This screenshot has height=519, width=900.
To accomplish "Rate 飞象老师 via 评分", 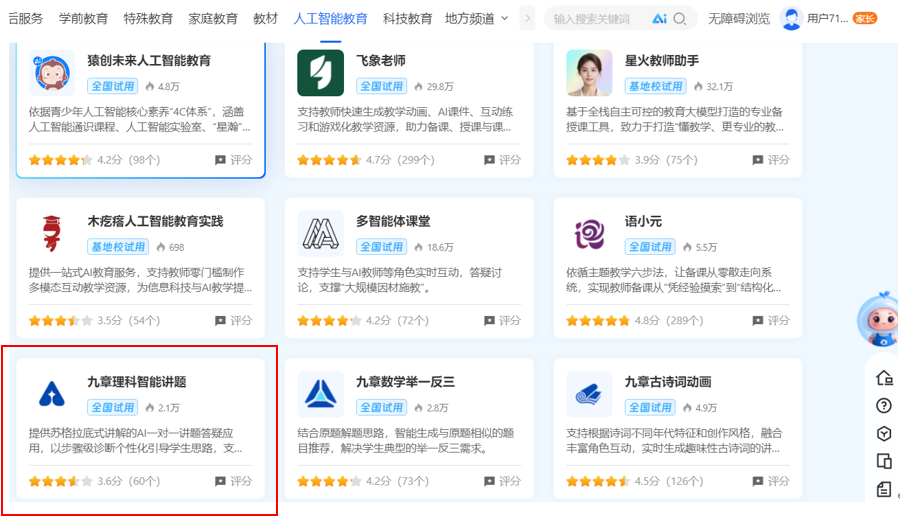I will (x=502, y=160).
